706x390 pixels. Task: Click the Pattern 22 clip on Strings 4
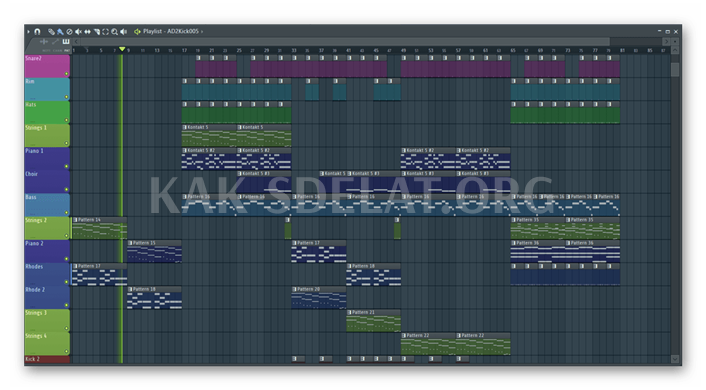pyautogui.click(x=428, y=344)
